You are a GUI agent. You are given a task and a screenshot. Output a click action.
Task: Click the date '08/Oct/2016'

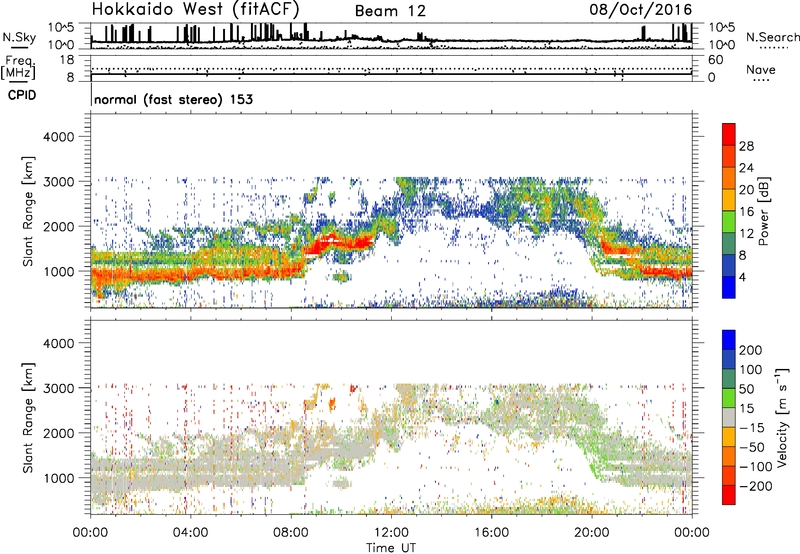(x=641, y=10)
